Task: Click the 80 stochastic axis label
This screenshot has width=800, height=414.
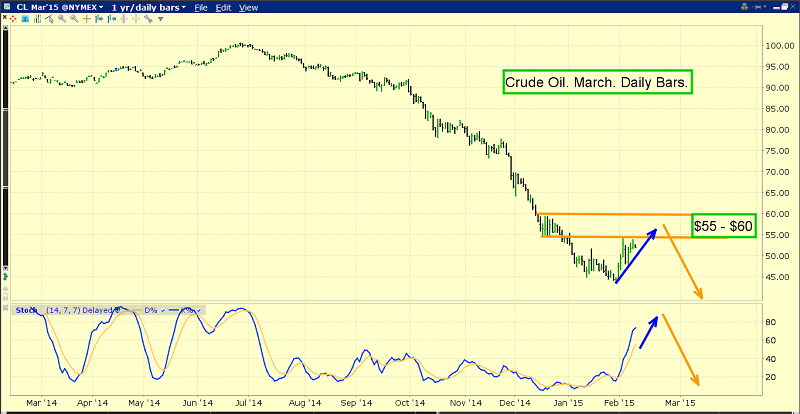Action: (x=771, y=322)
